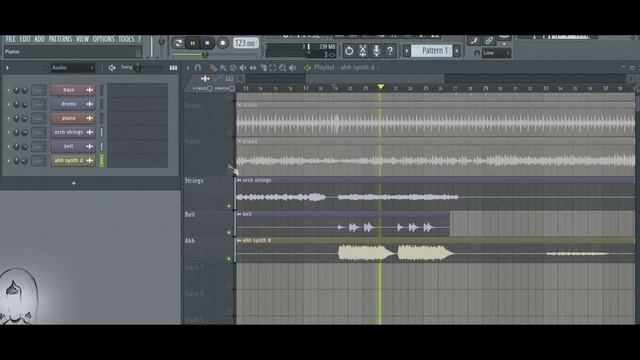Screen dimensions: 640x360
Task: Click the question mark help icon
Action: click(390, 51)
